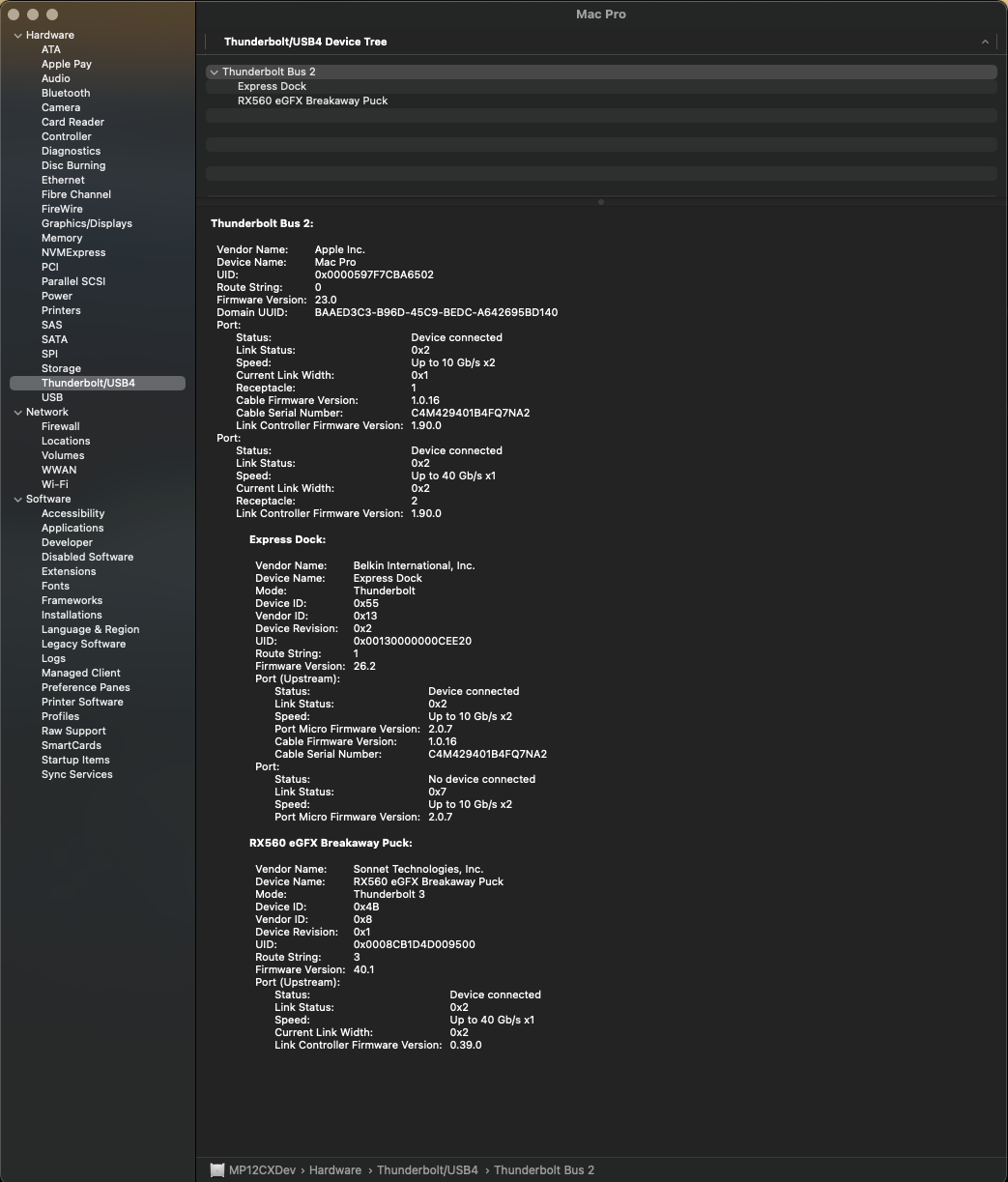The height and width of the screenshot is (1182, 1008).
Task: Open WWAN under Network
Action: pyautogui.click(x=59, y=470)
